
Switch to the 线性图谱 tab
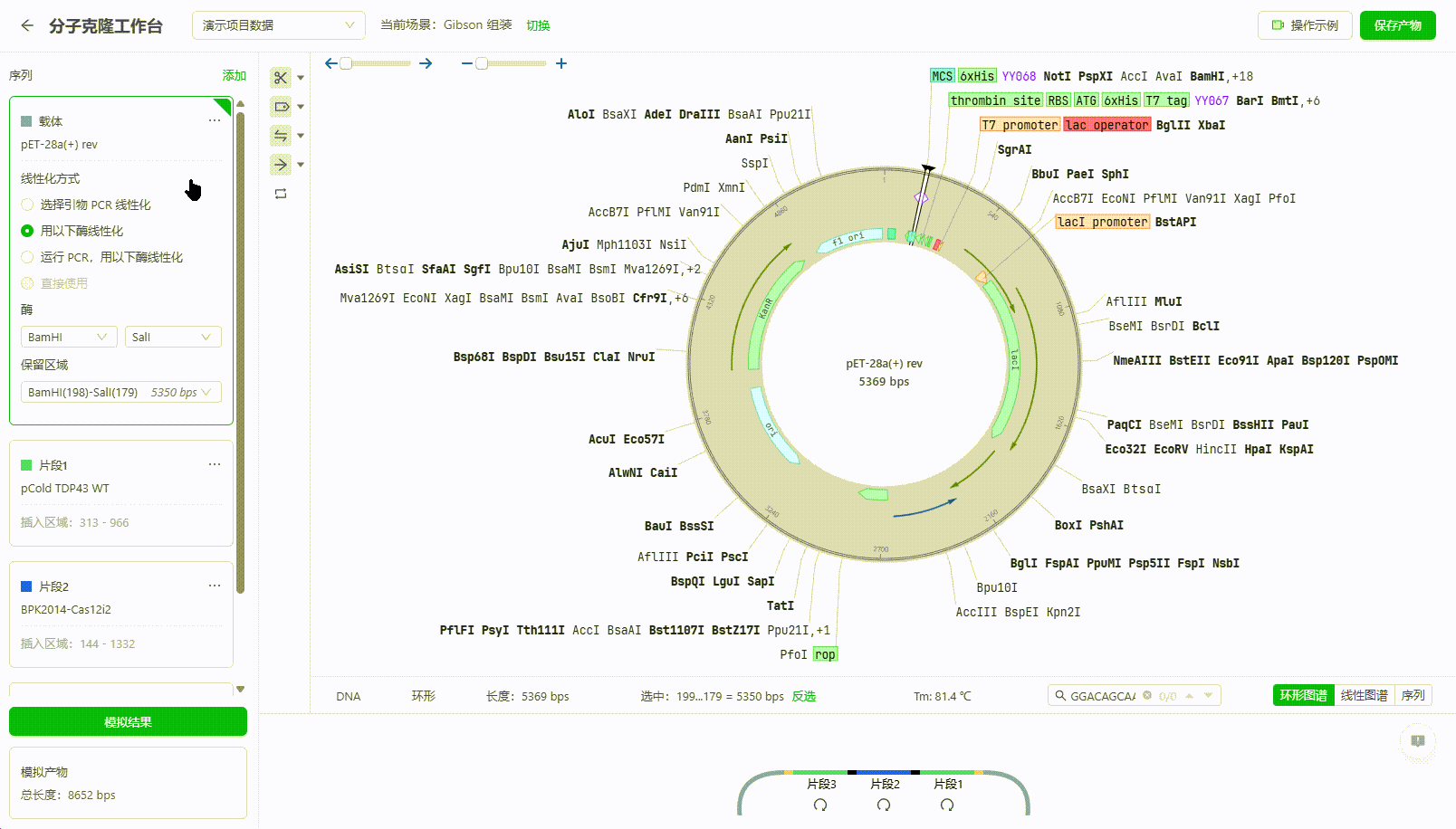coord(1364,695)
